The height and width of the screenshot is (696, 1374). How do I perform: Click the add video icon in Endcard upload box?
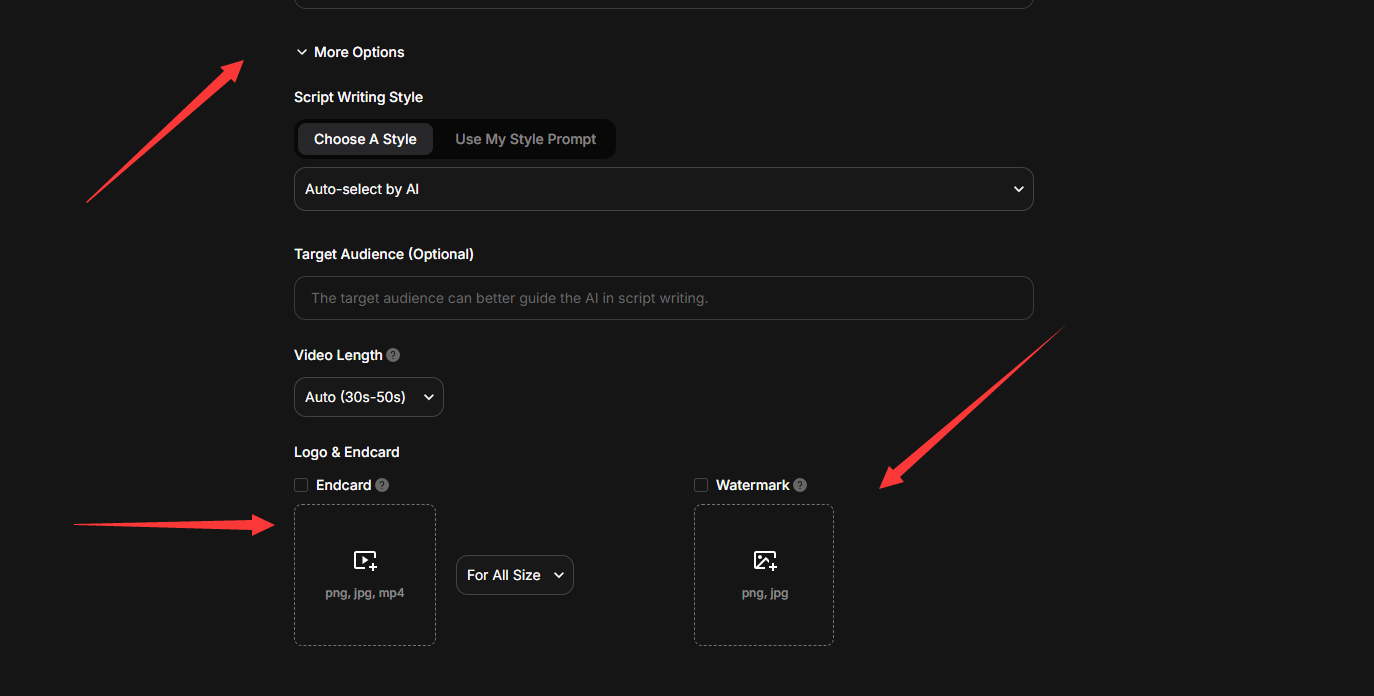click(x=365, y=561)
